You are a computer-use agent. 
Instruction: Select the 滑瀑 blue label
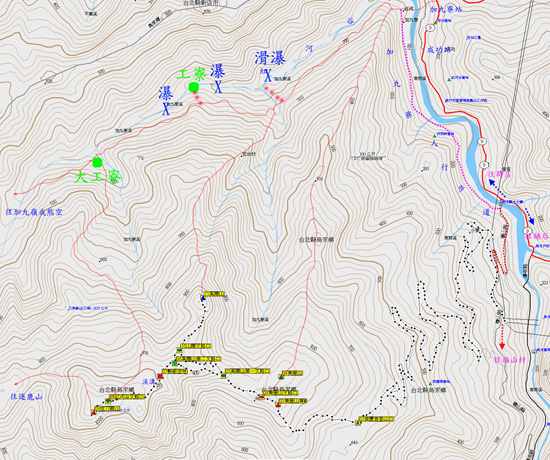click(x=270, y=58)
